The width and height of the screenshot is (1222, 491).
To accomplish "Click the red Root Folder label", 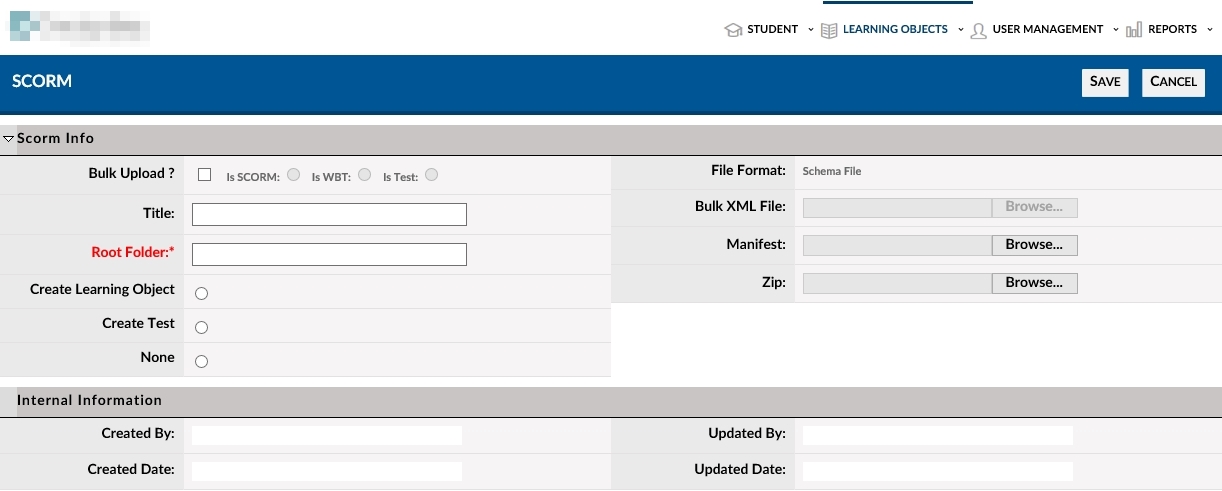I will pos(133,253).
